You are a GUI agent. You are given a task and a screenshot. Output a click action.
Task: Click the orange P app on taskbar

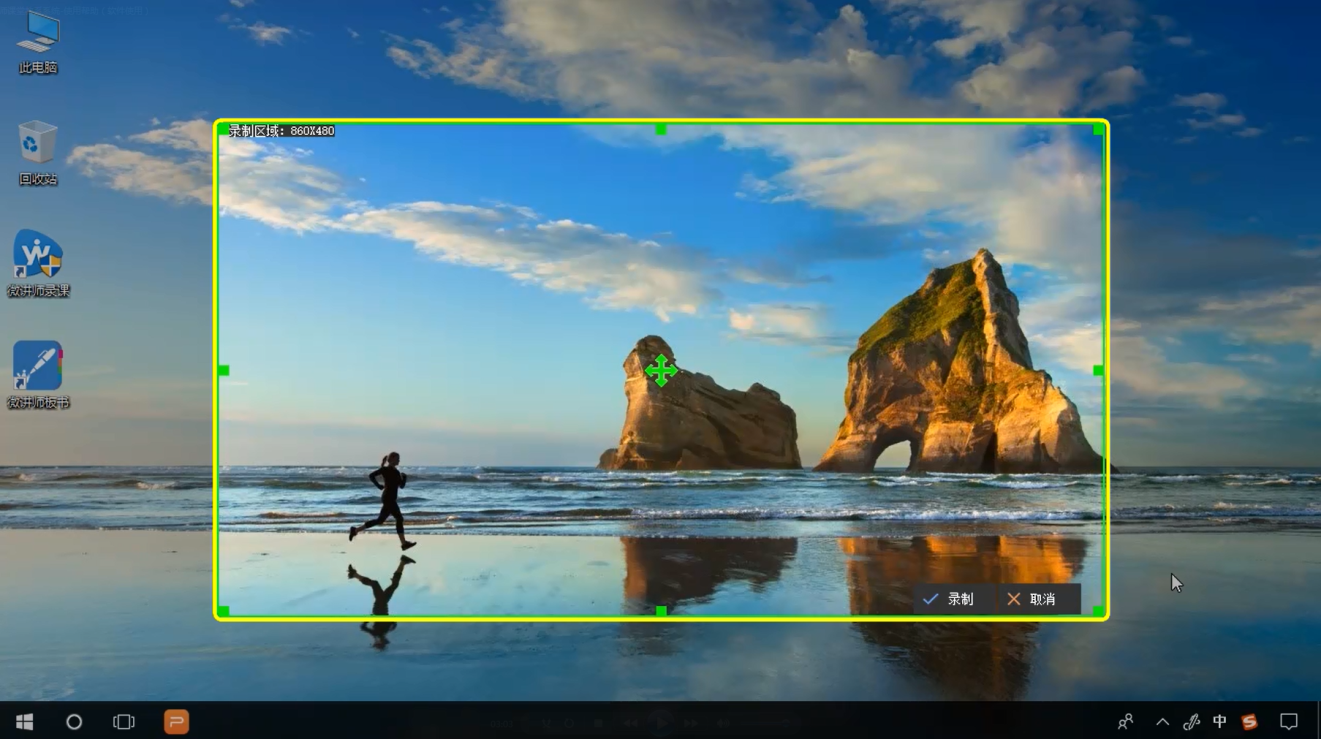point(176,721)
